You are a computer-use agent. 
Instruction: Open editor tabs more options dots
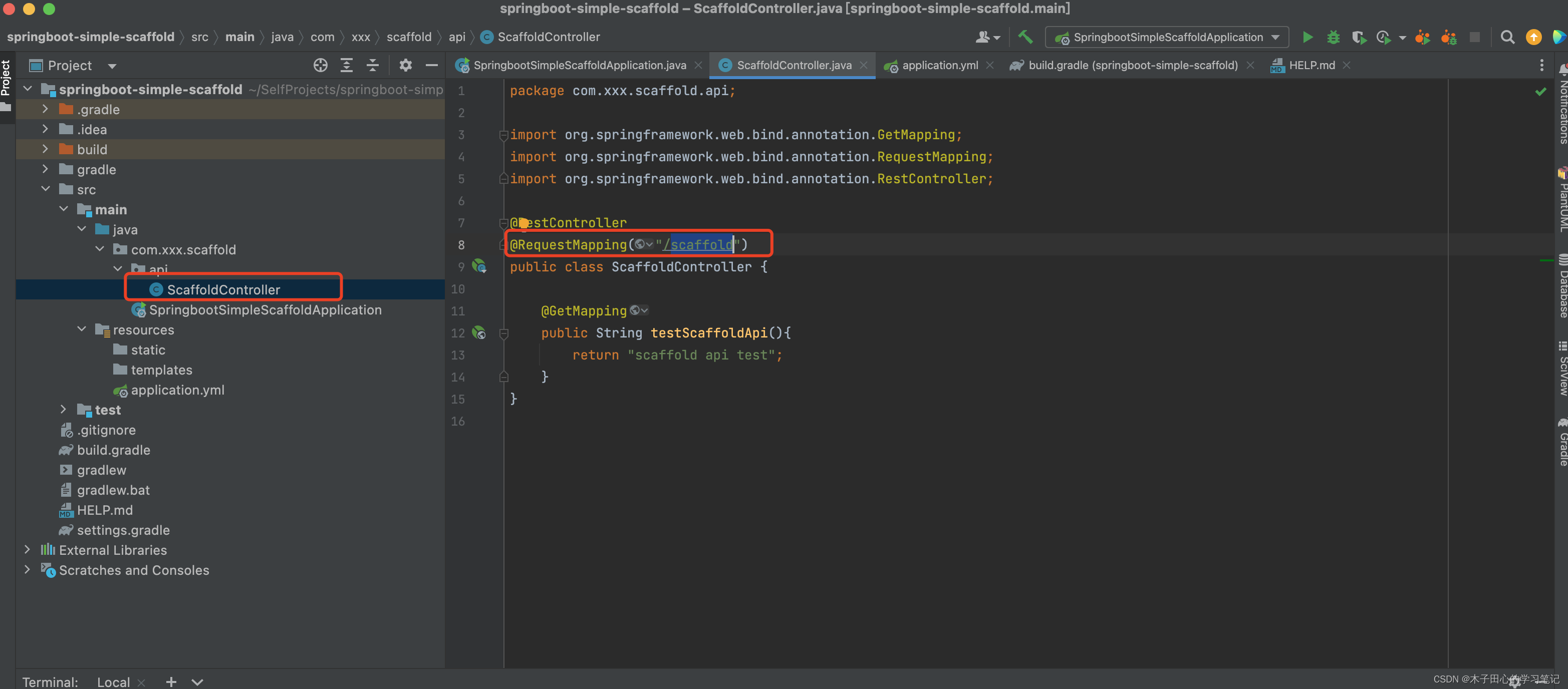[x=1541, y=65]
